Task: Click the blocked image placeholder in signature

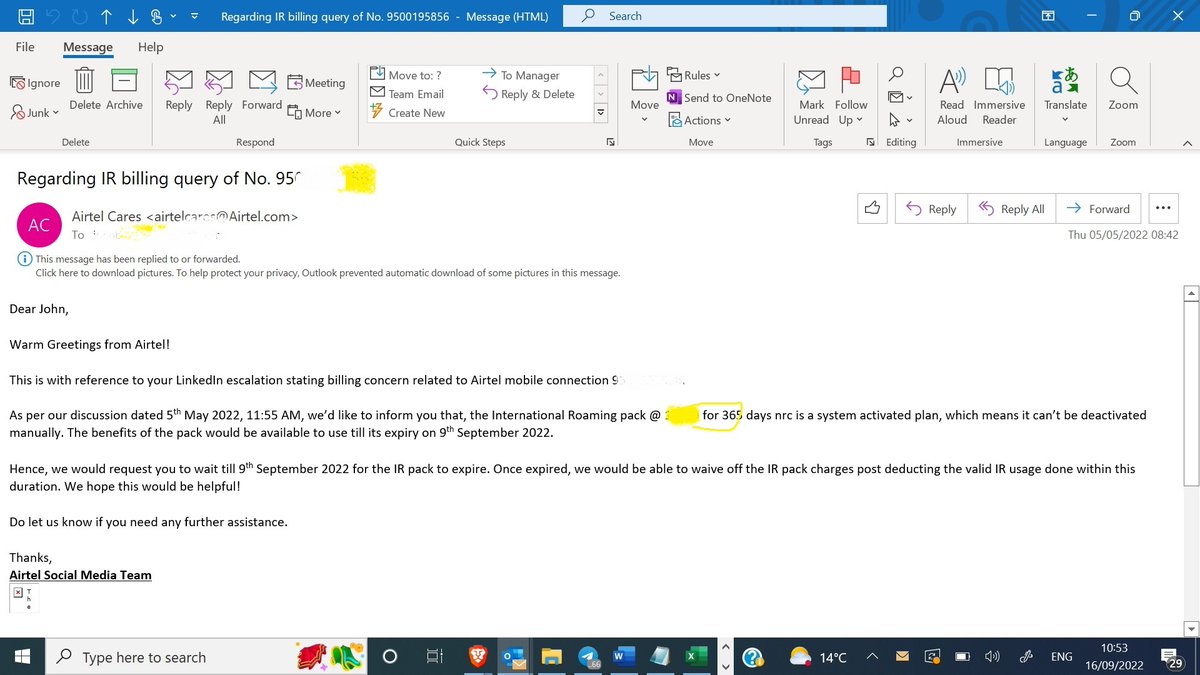Action: 25,598
